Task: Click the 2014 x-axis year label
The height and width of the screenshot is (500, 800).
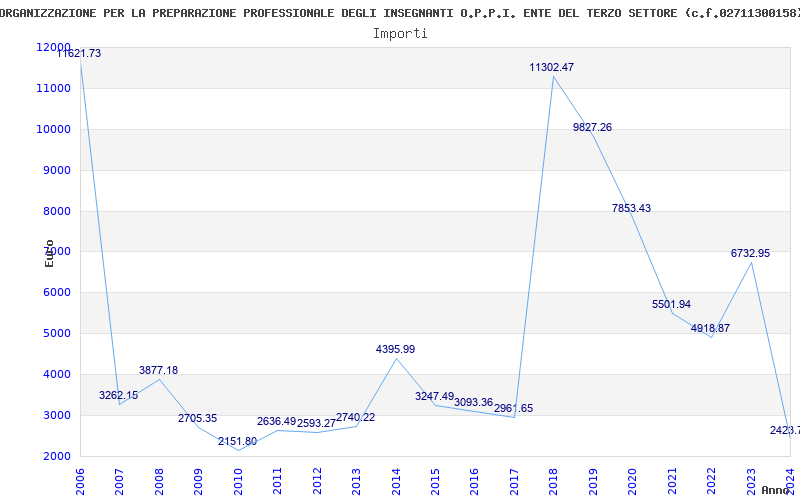Action: pos(396,481)
